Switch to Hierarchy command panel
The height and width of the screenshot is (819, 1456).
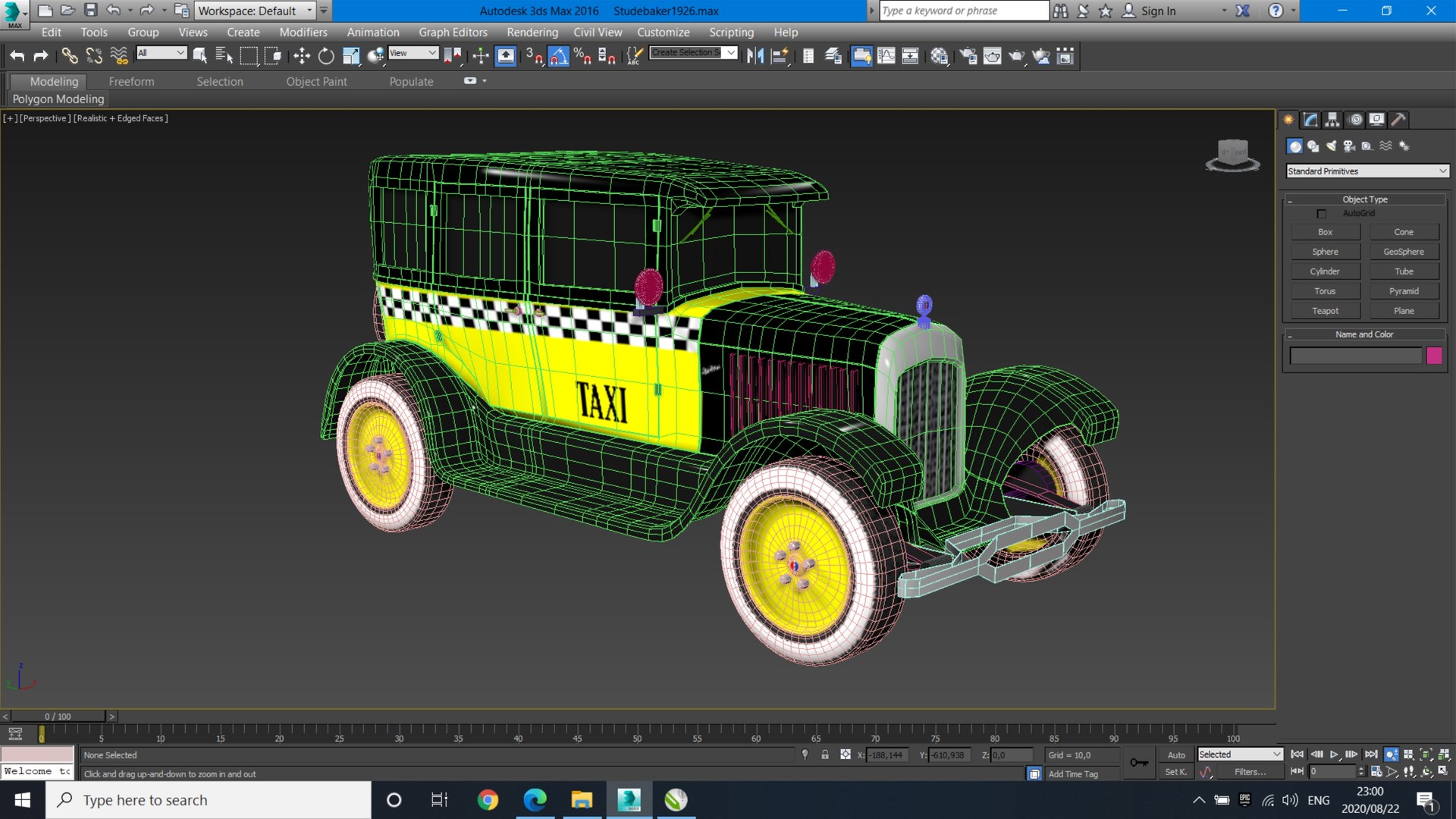tap(1332, 120)
